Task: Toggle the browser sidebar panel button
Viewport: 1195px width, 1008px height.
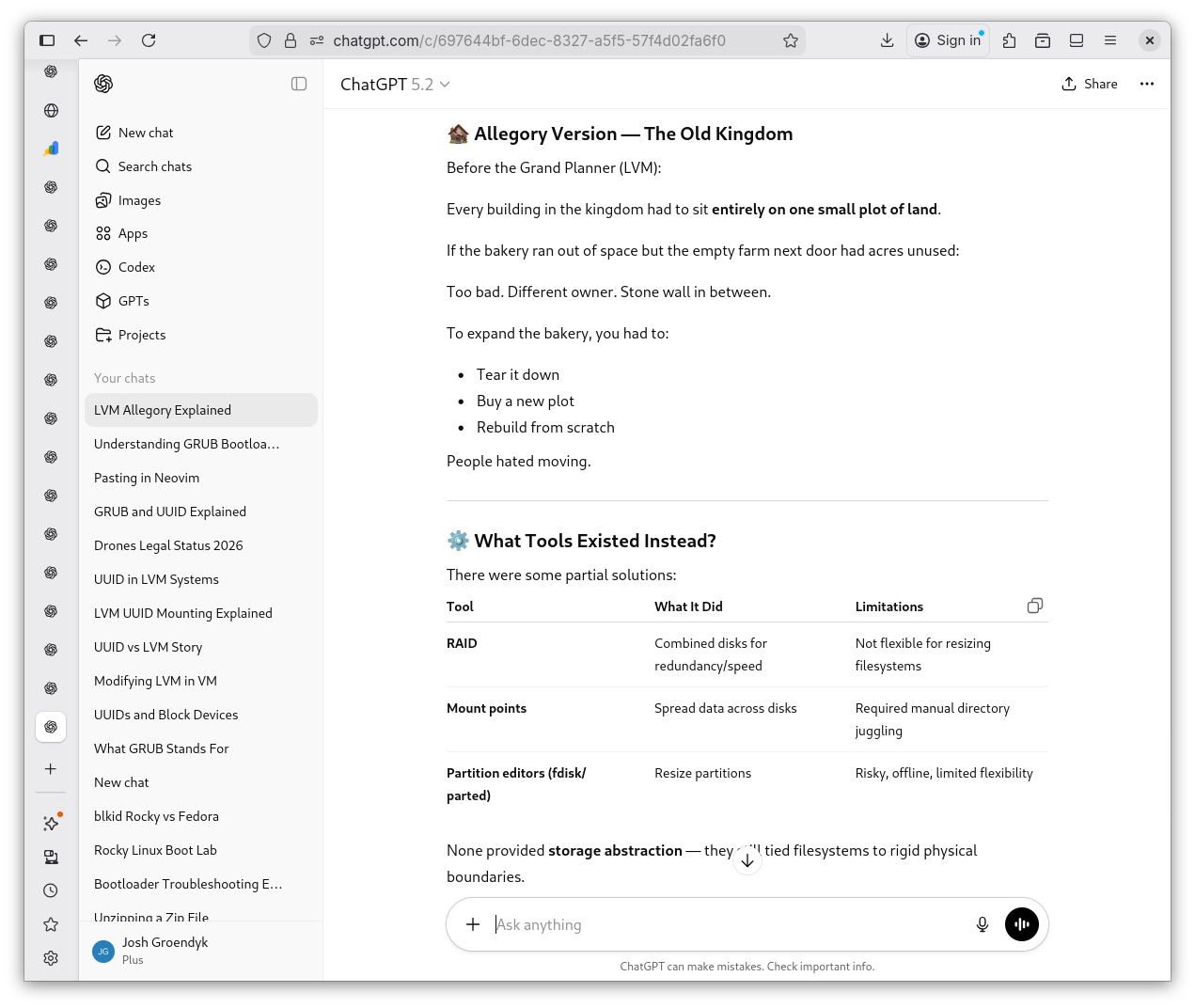Action: point(47,40)
